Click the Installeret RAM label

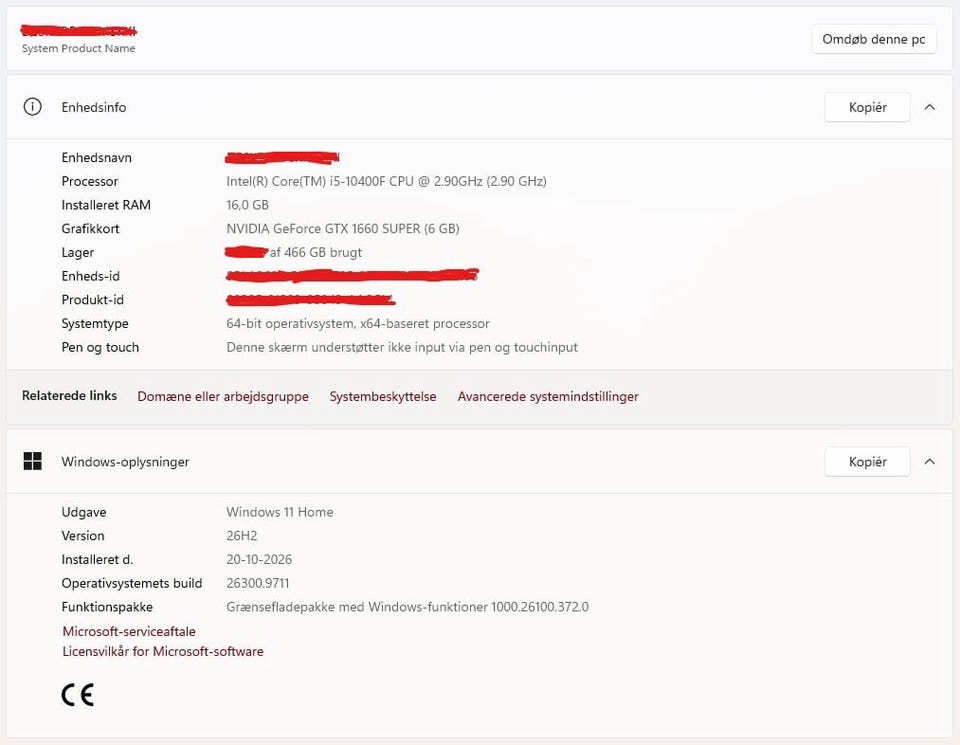click(x=106, y=205)
